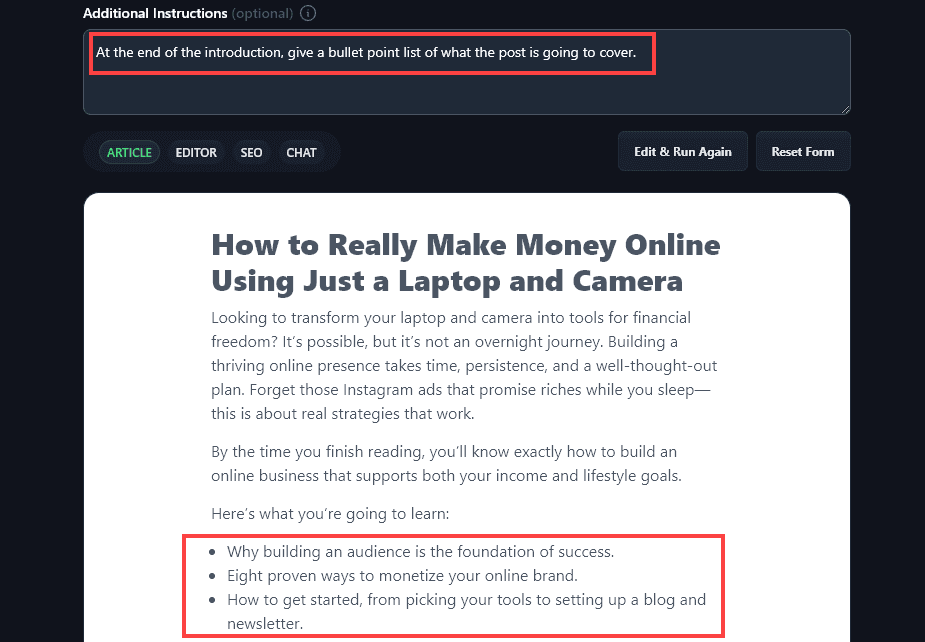
Task: Click the line 'Here's what you're going to learn:'
Action: click(330, 513)
